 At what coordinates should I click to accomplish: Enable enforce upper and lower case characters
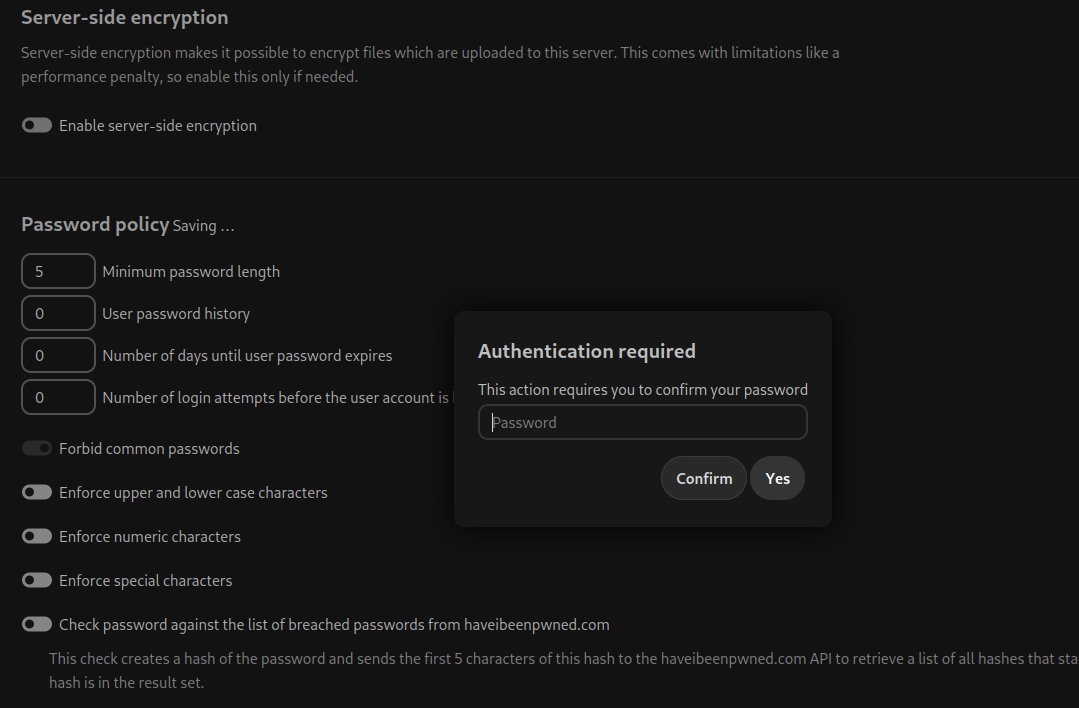36,492
